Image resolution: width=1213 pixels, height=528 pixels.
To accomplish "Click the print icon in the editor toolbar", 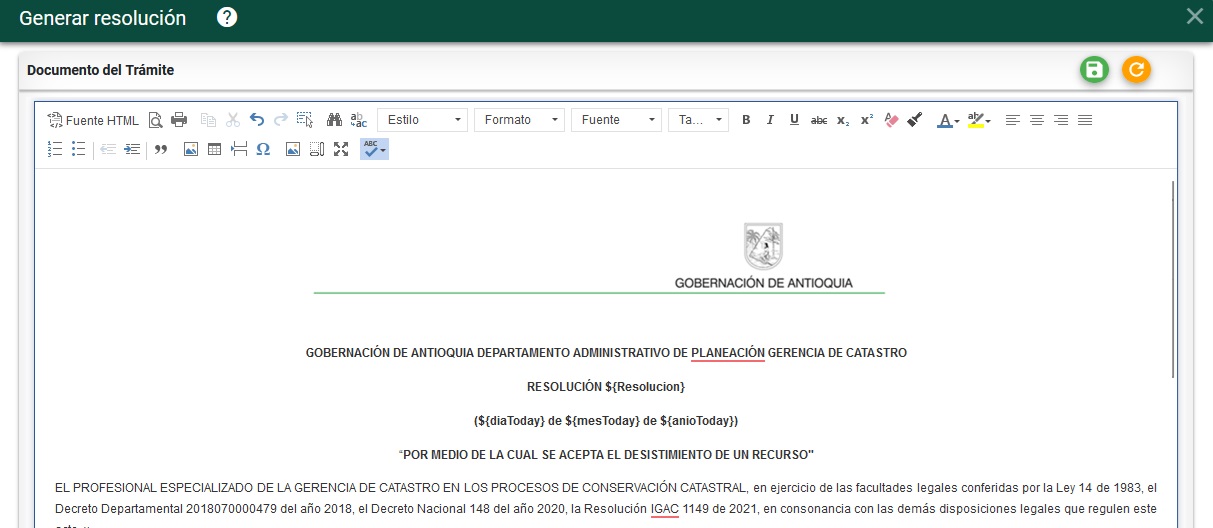I will [x=179, y=120].
